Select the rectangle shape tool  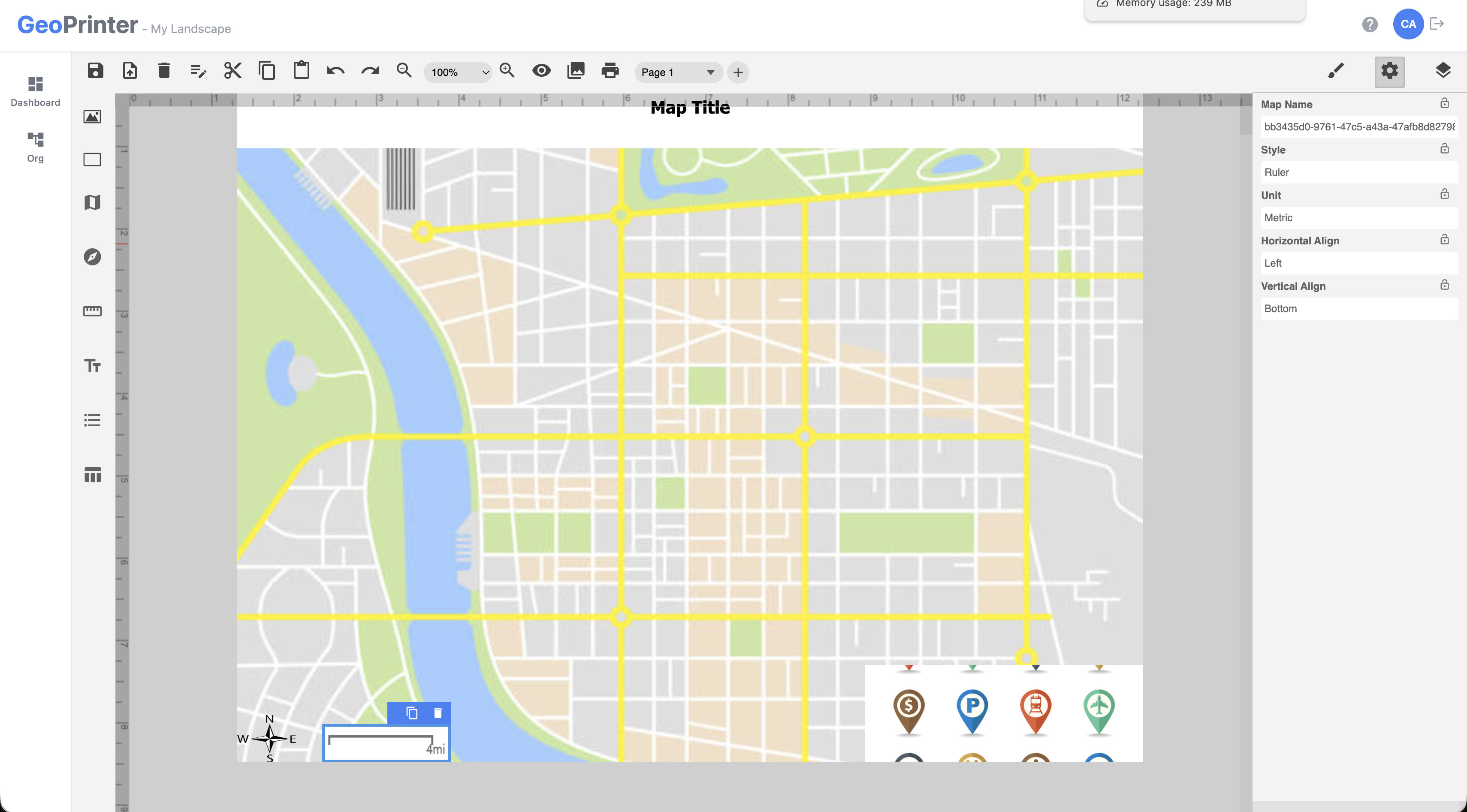click(x=92, y=159)
